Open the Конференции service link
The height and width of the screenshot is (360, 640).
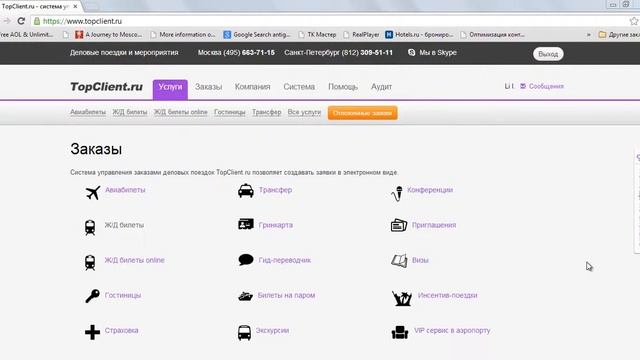pyautogui.click(x=430, y=190)
